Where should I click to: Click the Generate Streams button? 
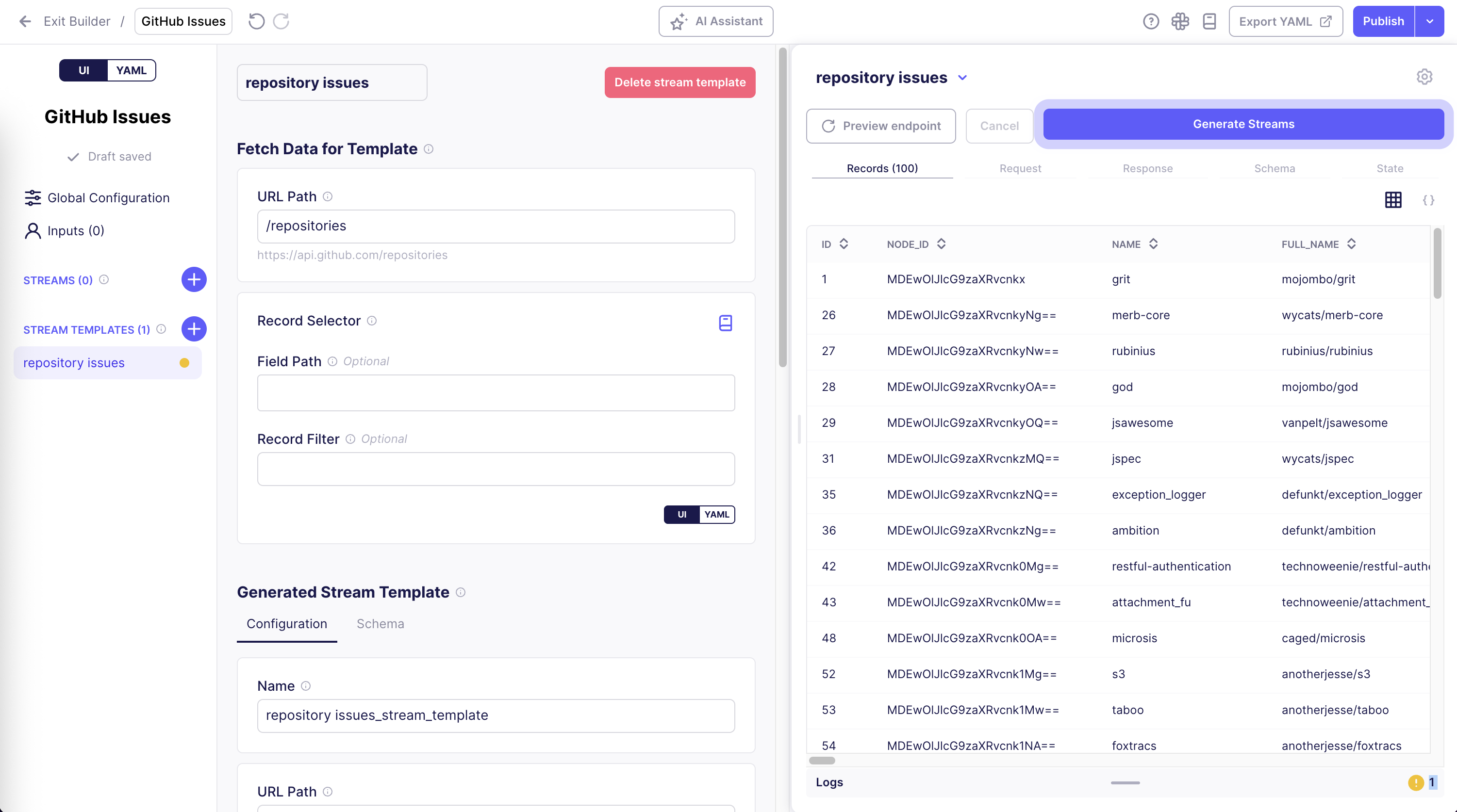[x=1242, y=124]
